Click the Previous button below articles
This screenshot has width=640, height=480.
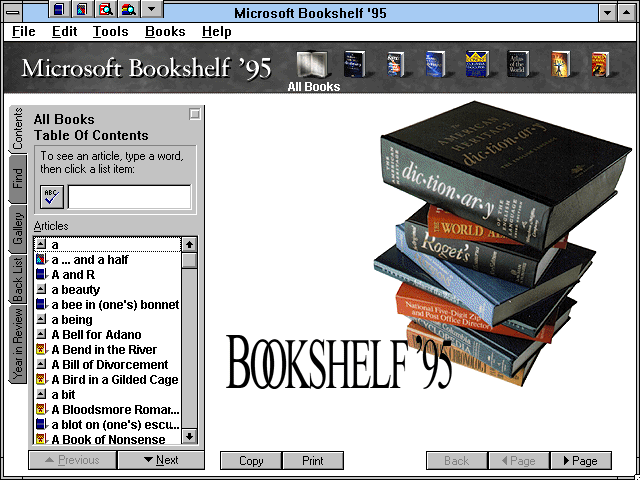(x=72, y=460)
